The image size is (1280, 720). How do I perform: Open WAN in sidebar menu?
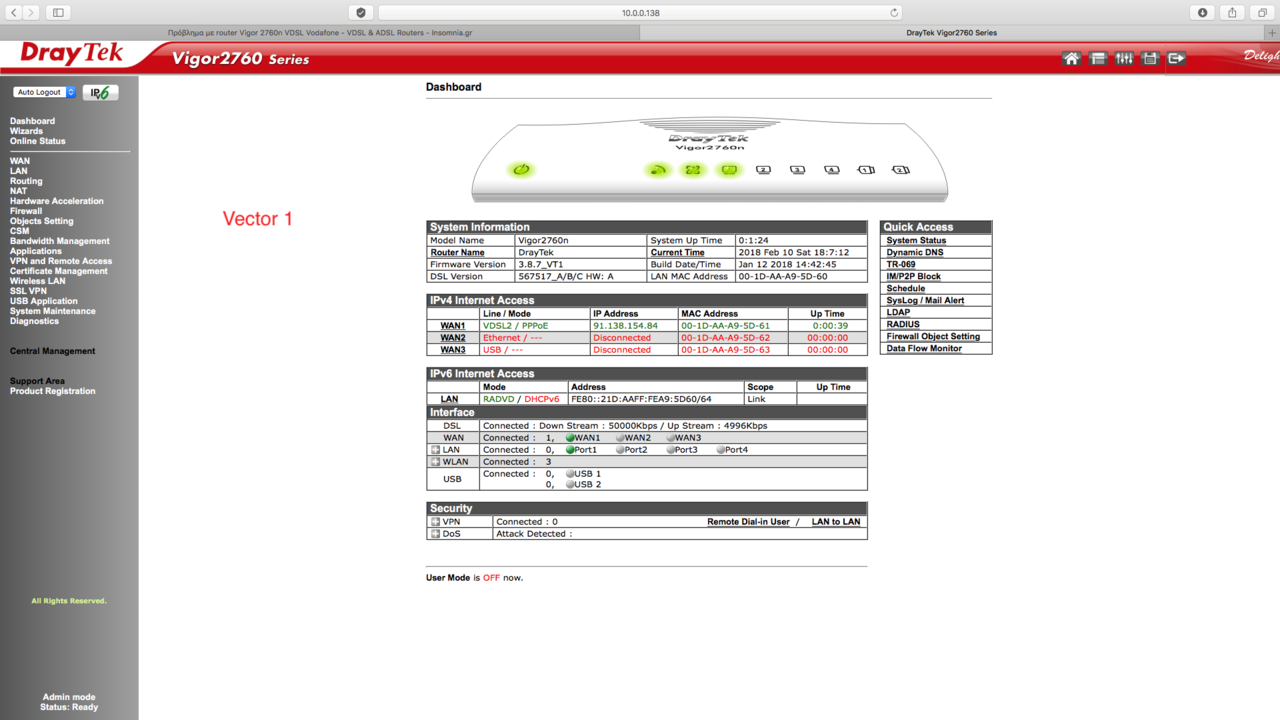pyautogui.click(x=20, y=161)
